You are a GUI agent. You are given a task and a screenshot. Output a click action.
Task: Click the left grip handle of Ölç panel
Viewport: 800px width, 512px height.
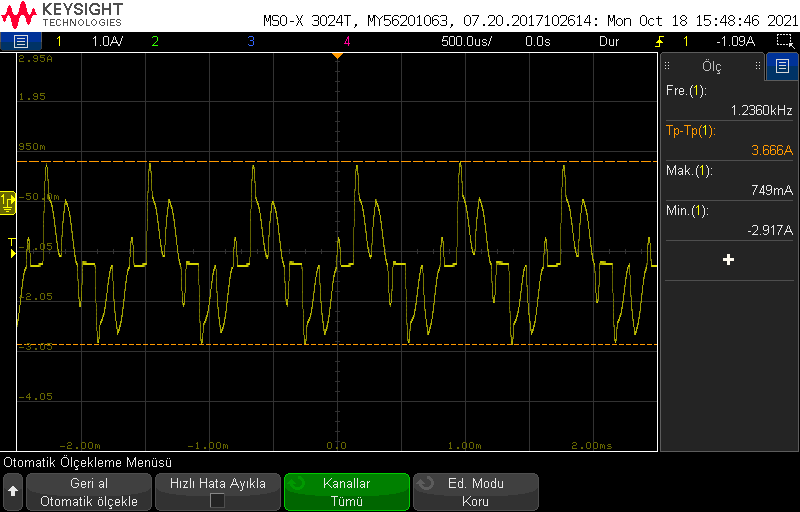pos(667,66)
